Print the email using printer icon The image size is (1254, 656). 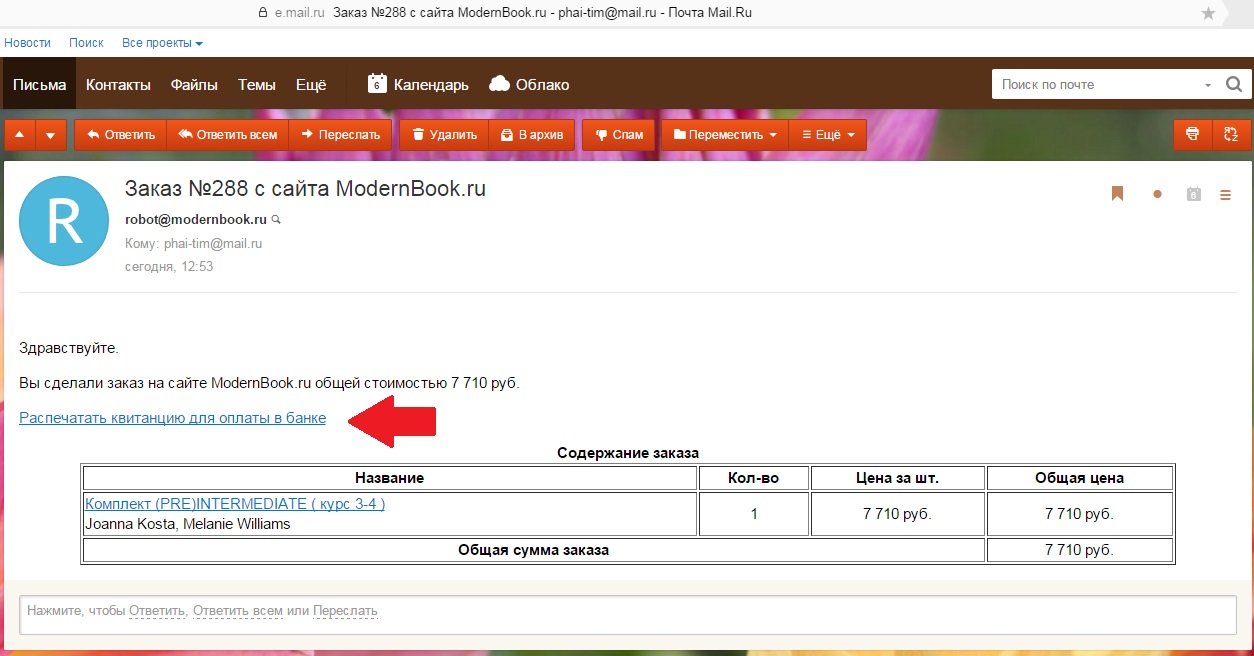(1192, 134)
